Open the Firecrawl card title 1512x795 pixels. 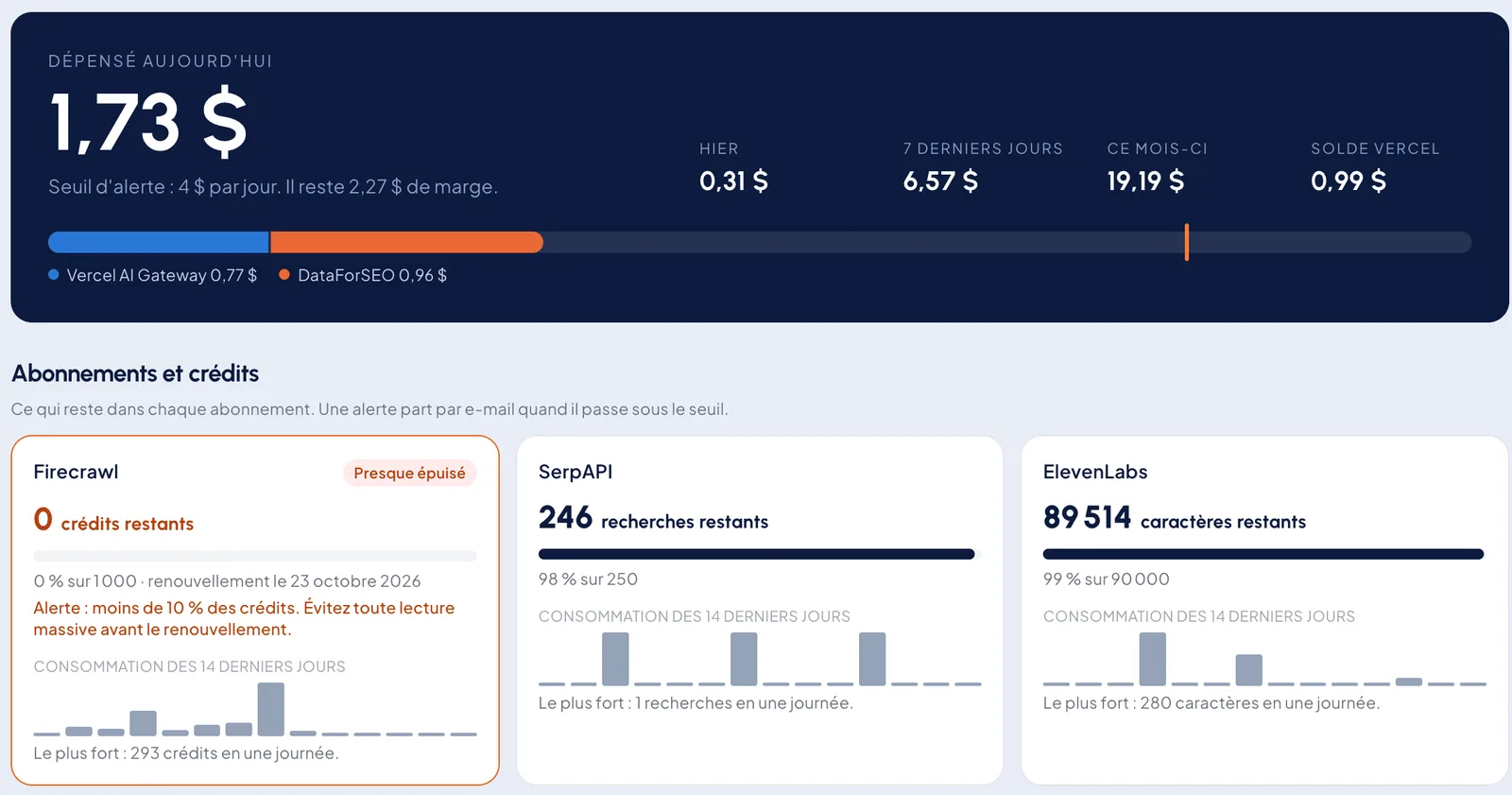[76, 472]
